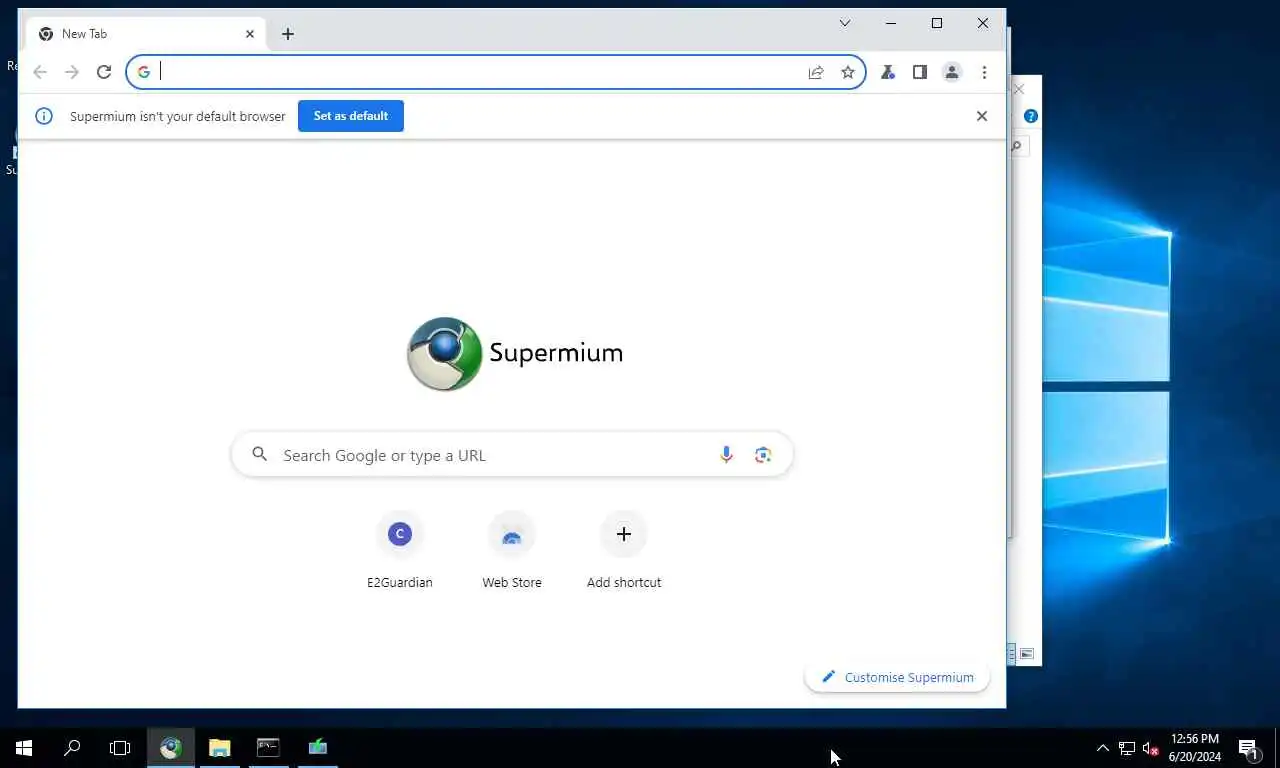Open taskbar search magnifier
1280x768 pixels.
tap(72, 748)
